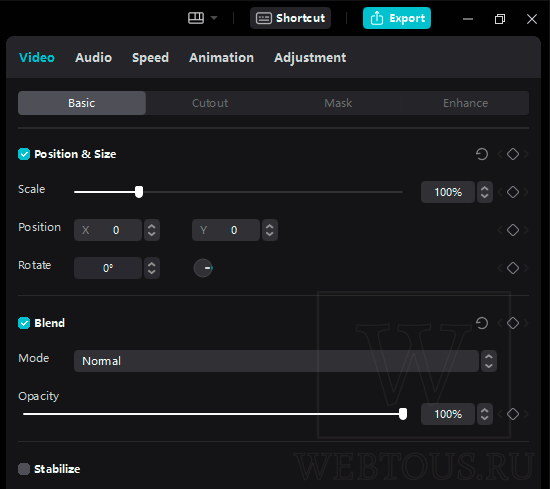Uncheck the Position & Size checkbox
Screen dimensions: 550x489
(x=24, y=154)
